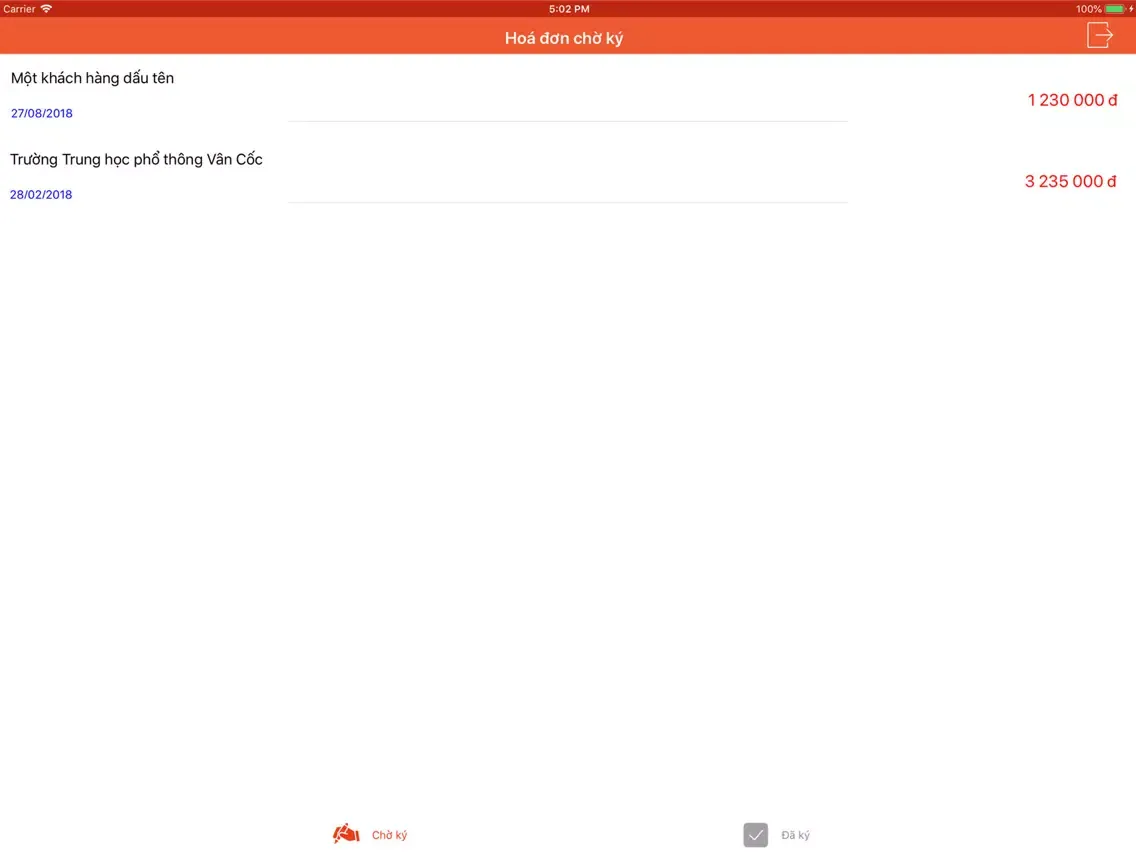Click the Hoá đơn chờ ký title

pos(564,38)
